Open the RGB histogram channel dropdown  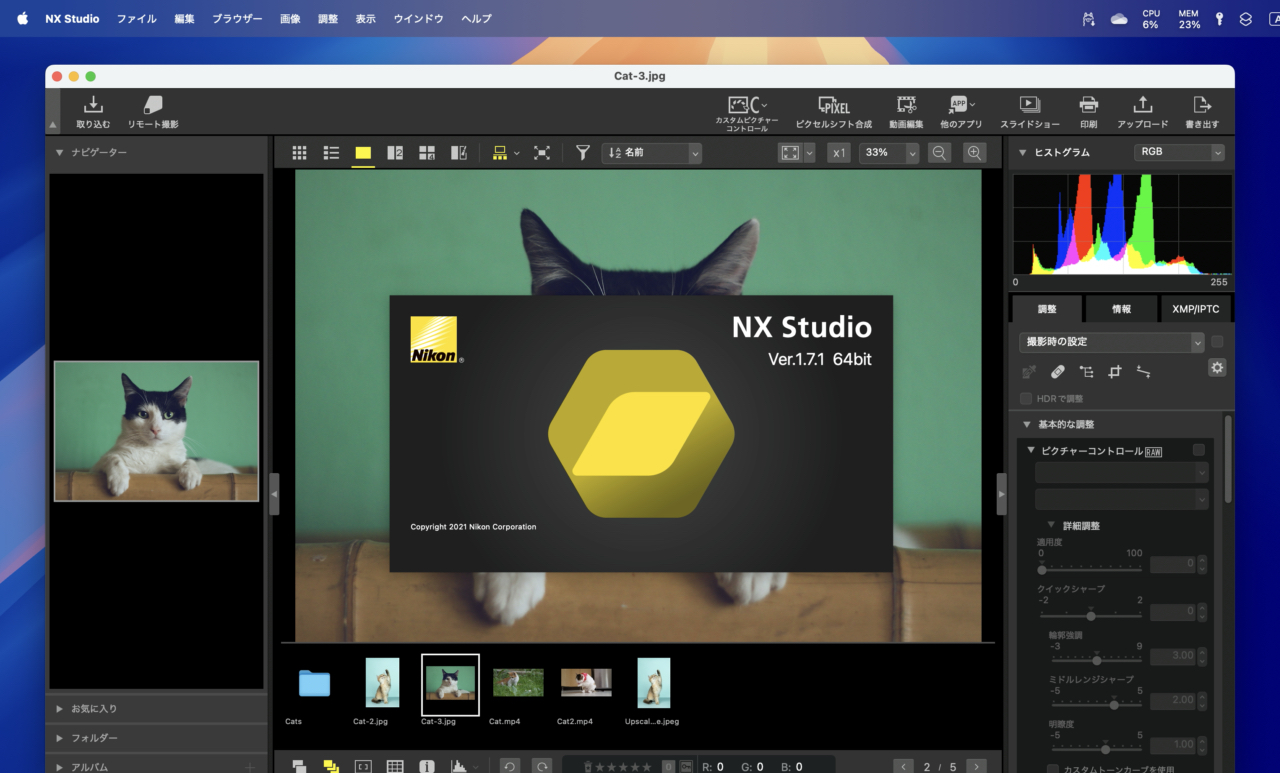pos(1179,152)
